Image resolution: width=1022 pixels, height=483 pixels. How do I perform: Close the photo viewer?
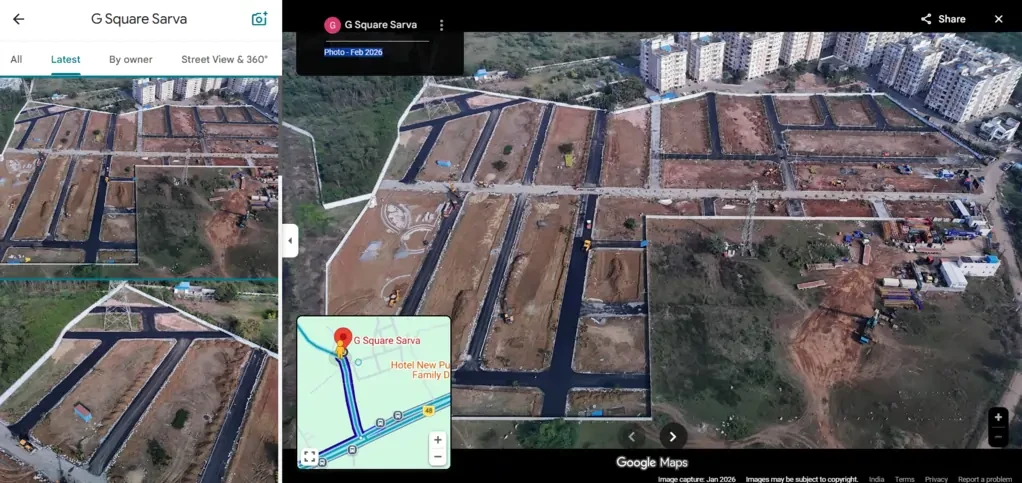[998, 19]
